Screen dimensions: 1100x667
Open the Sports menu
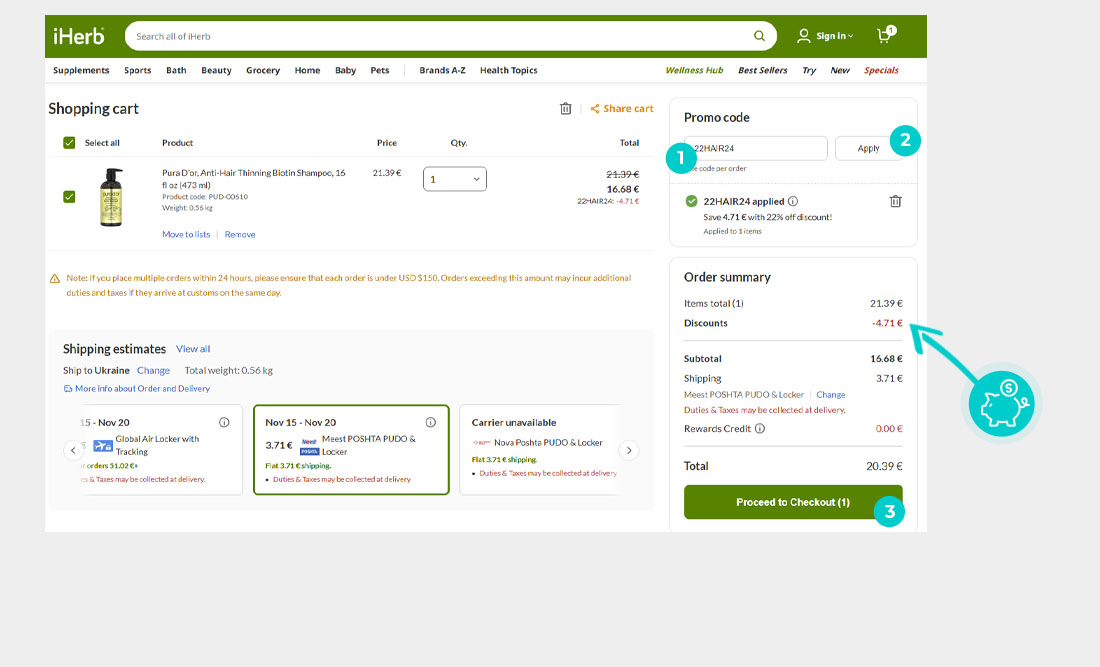138,70
